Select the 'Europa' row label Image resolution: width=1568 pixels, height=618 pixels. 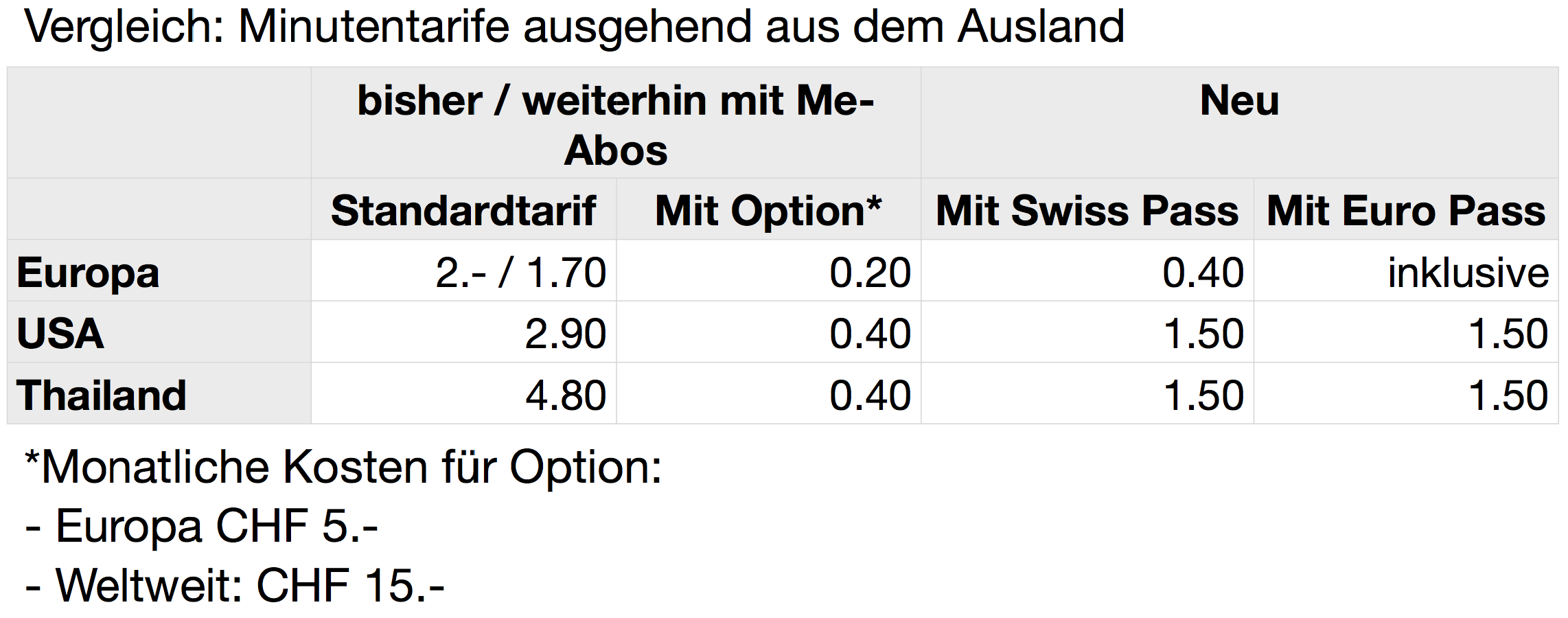pos(88,273)
